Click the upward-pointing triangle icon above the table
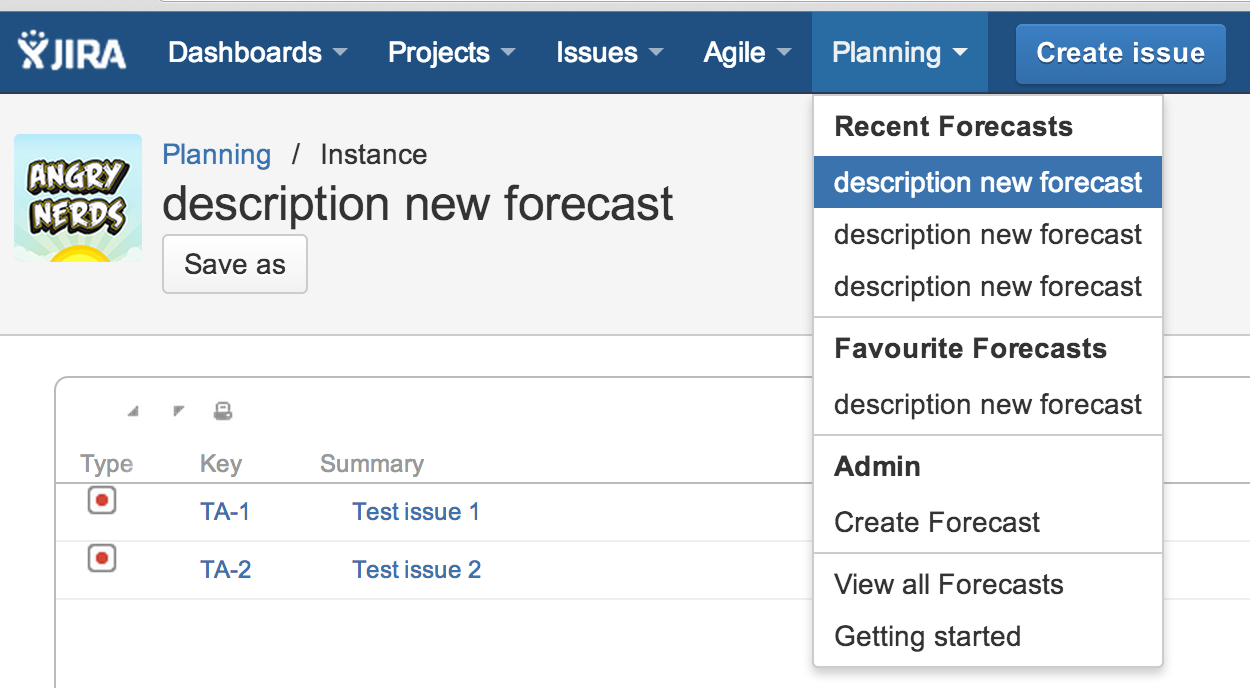The height and width of the screenshot is (688, 1250). (x=133, y=411)
